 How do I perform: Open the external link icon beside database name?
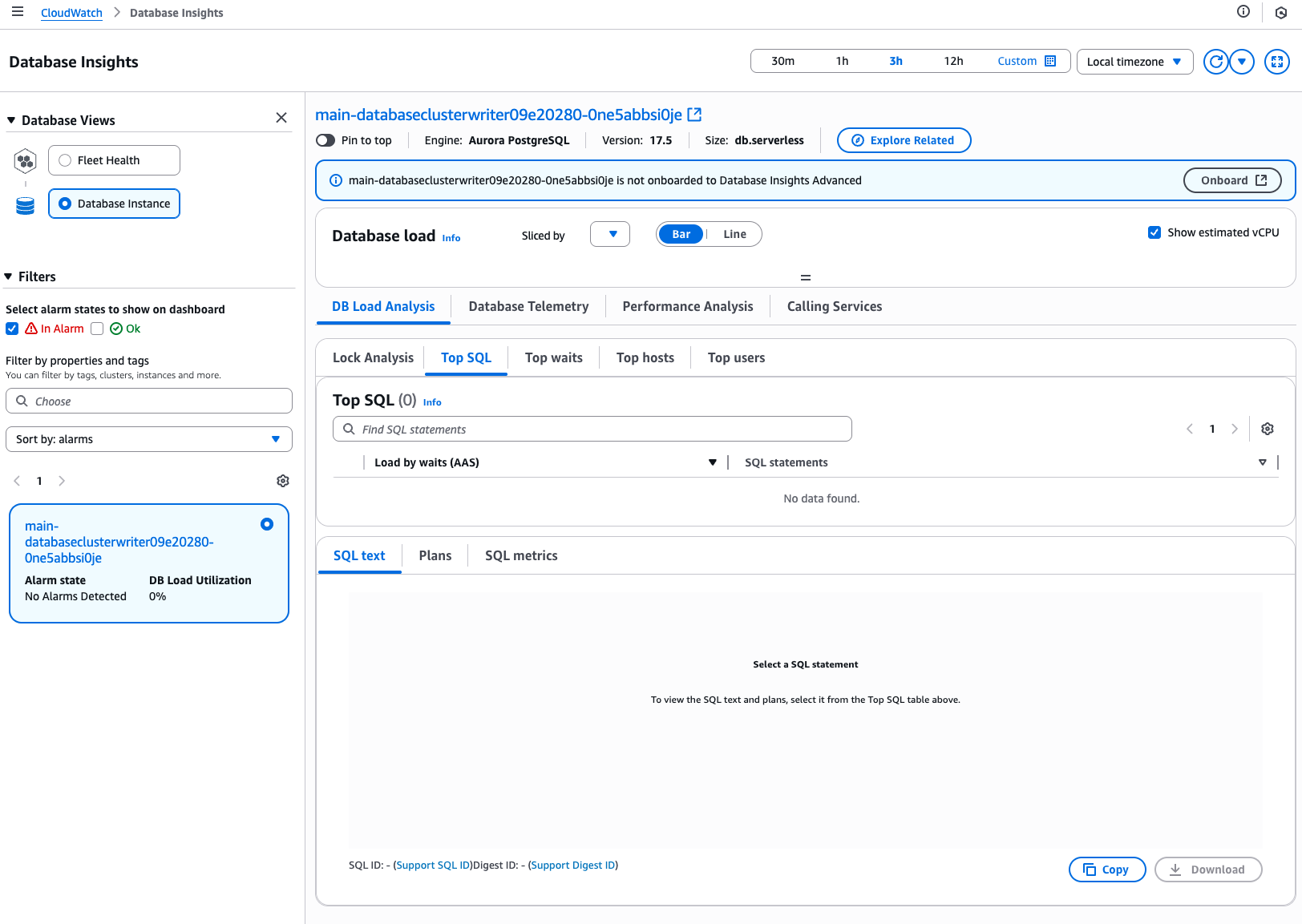[694, 115]
